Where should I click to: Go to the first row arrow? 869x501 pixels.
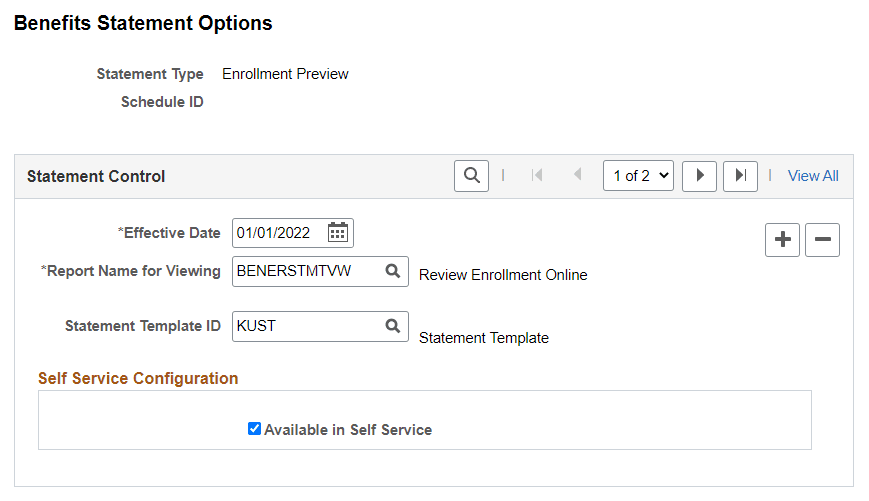coord(537,176)
